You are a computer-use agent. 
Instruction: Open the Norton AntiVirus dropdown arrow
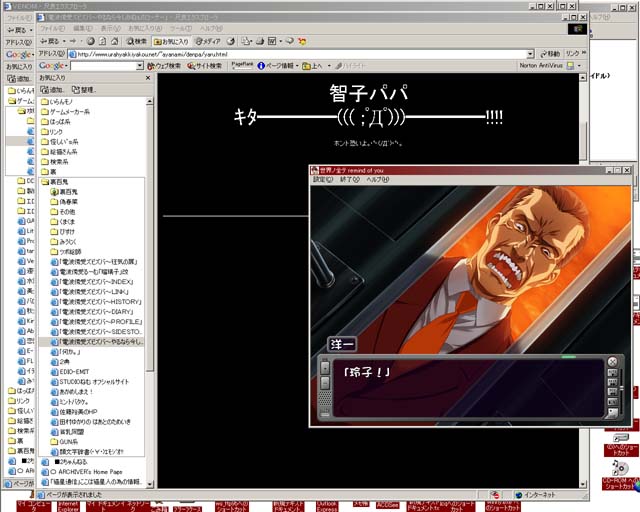579,65
